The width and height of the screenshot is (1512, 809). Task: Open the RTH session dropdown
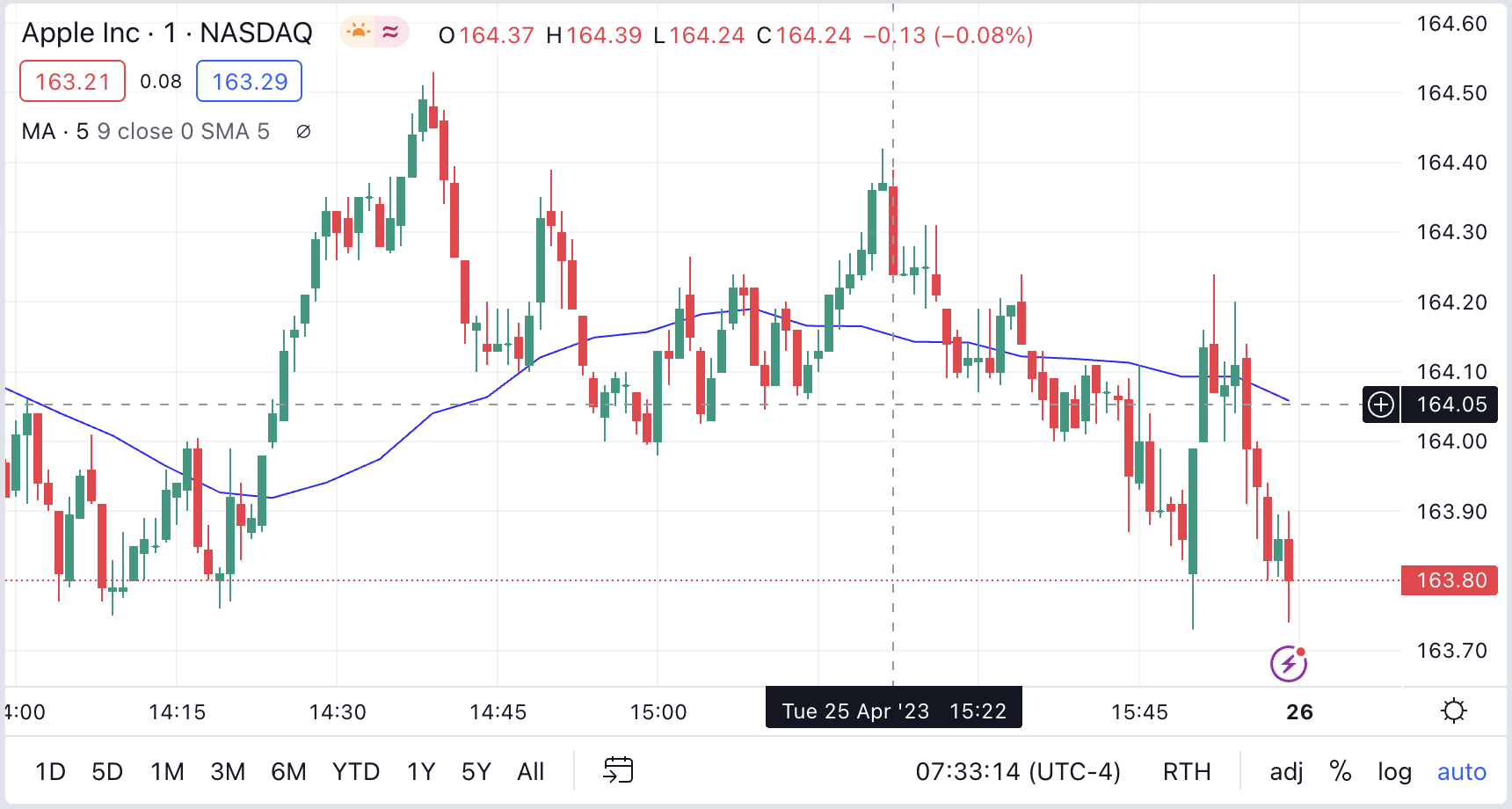pyautogui.click(x=1187, y=771)
